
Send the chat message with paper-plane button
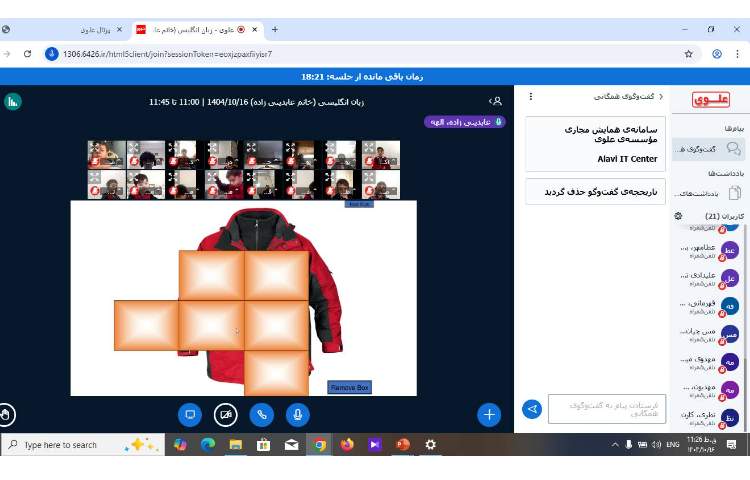pyautogui.click(x=532, y=409)
